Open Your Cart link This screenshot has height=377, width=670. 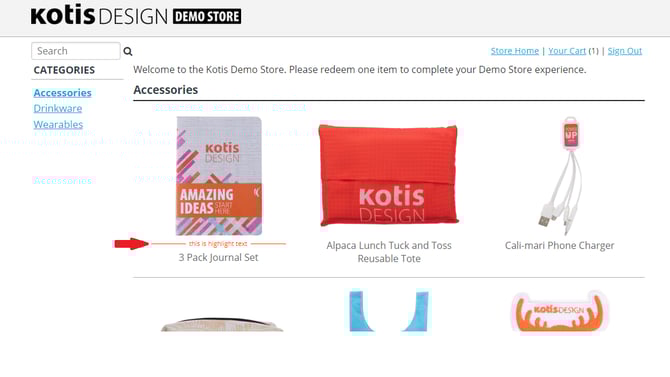[567, 51]
